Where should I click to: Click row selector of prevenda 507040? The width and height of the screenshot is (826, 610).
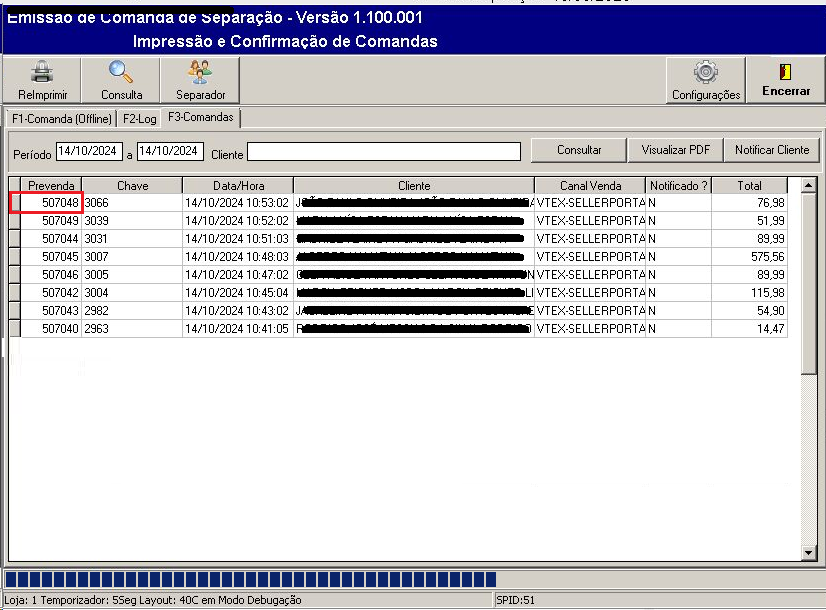pyautogui.click(x=15, y=329)
